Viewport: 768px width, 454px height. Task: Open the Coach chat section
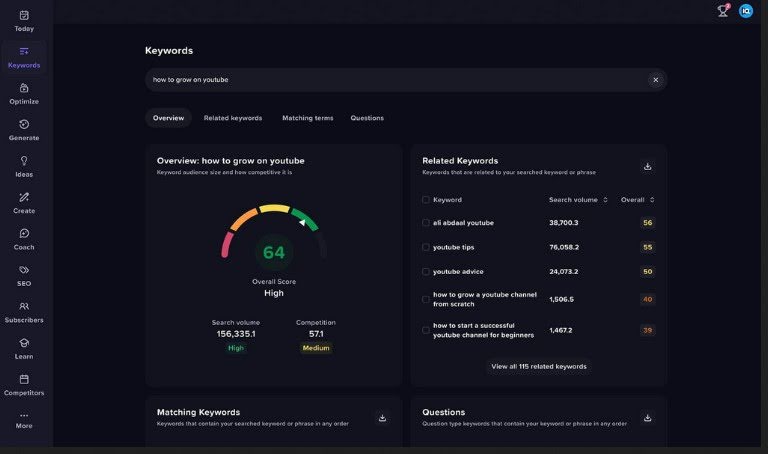[x=24, y=238]
